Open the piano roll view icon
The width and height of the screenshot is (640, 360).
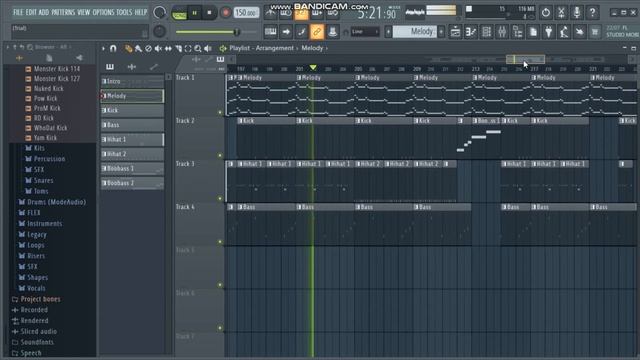pyautogui.click(x=471, y=31)
